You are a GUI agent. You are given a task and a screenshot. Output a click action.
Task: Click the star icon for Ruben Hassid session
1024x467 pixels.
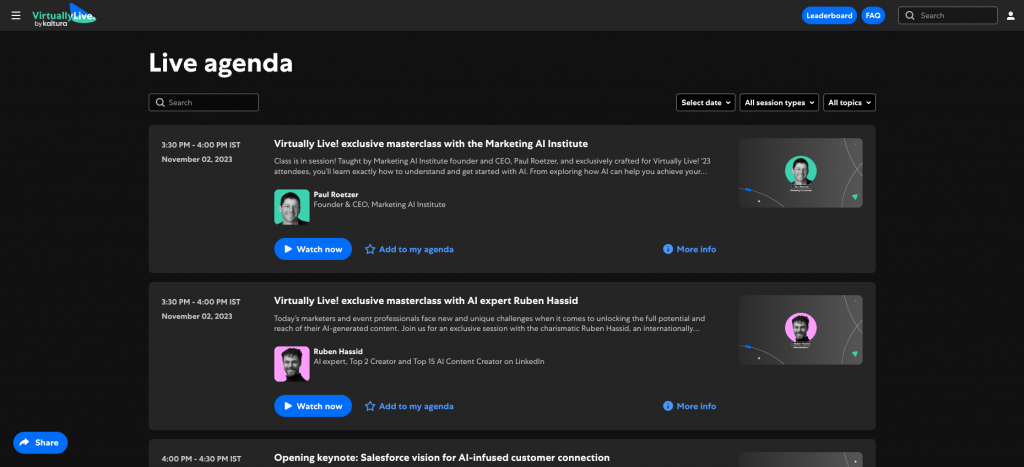[x=370, y=406]
